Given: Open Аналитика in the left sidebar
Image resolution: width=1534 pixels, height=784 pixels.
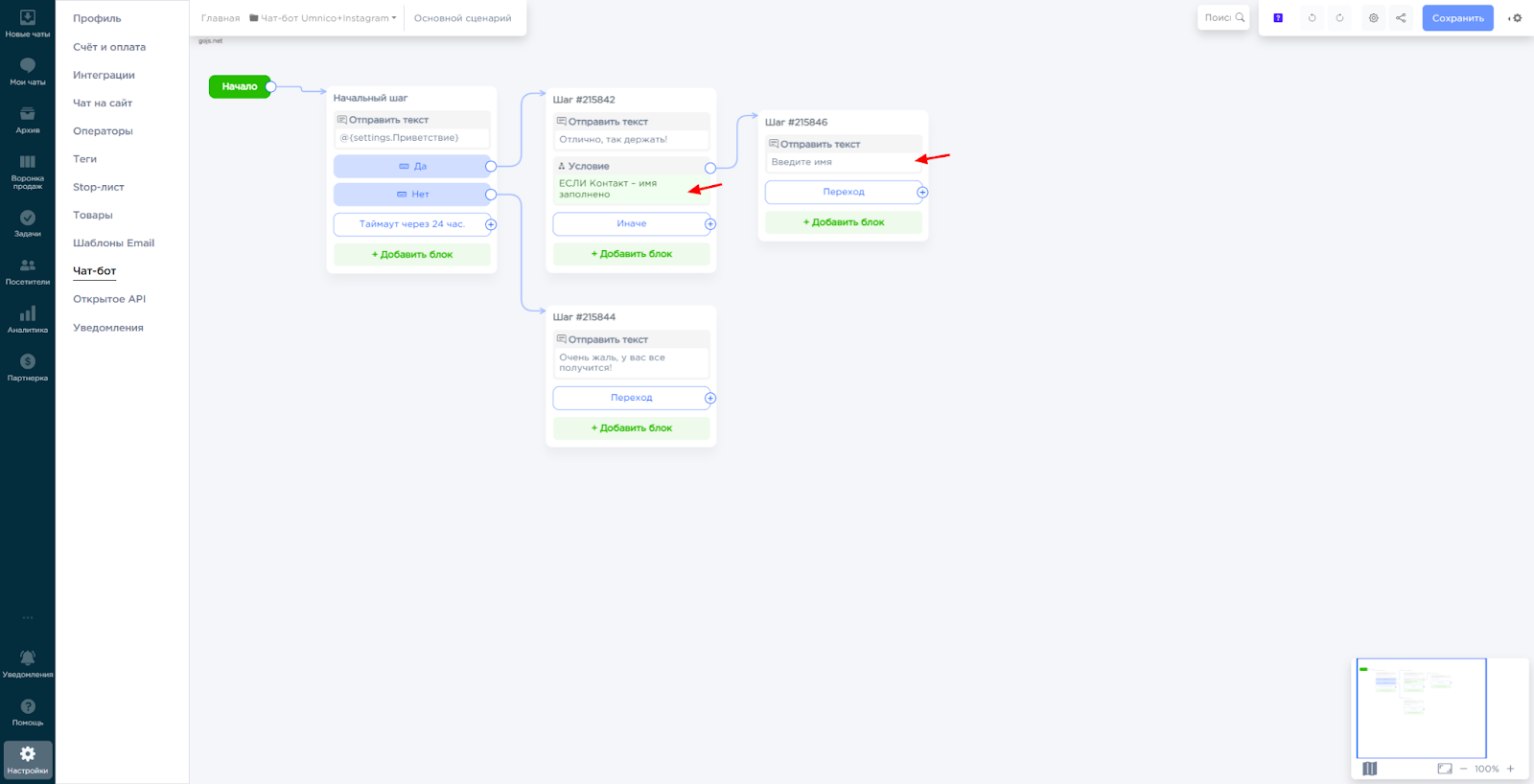Looking at the screenshot, I should click(x=28, y=319).
